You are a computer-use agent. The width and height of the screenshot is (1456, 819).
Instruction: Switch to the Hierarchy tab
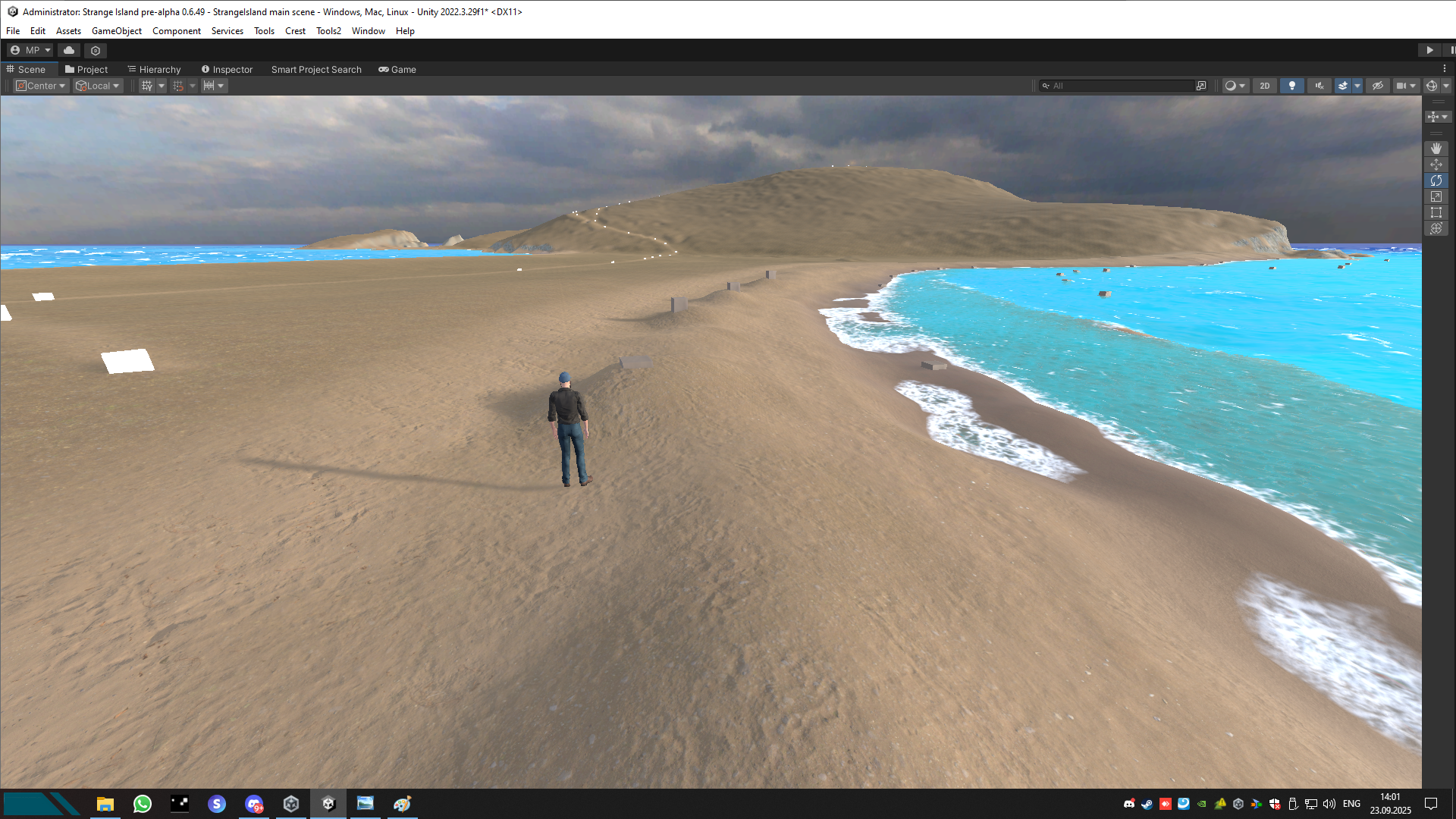(x=155, y=69)
